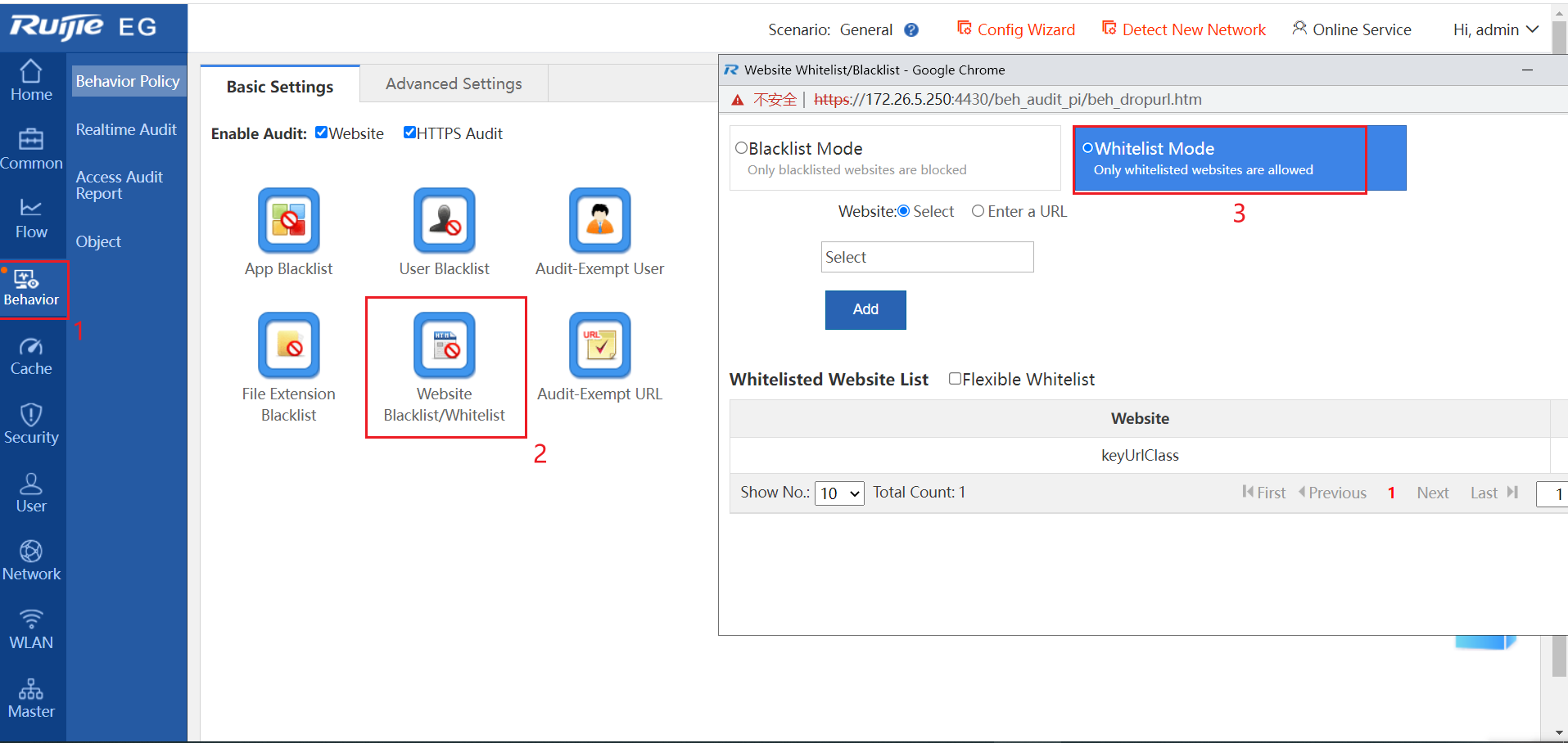Open the website Select combo box

pos(927,257)
